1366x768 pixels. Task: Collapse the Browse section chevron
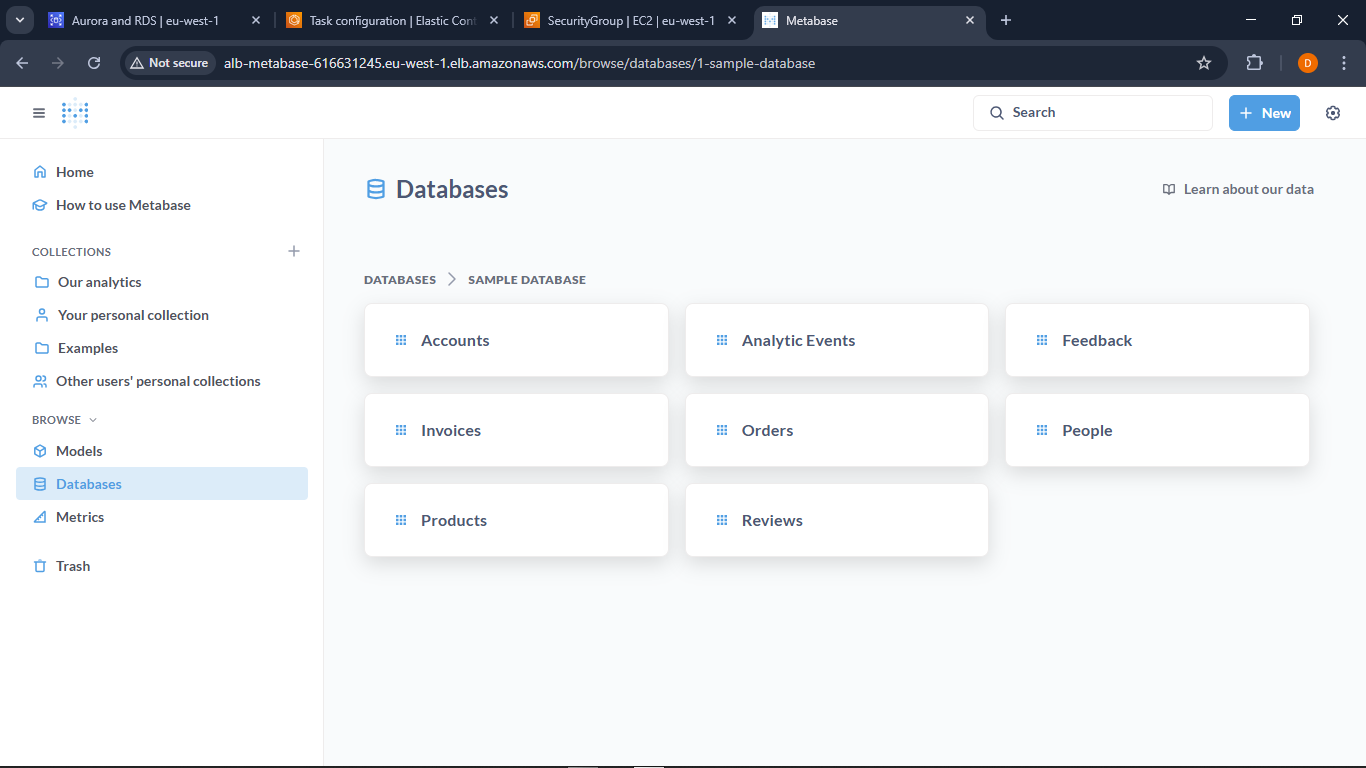(93, 420)
